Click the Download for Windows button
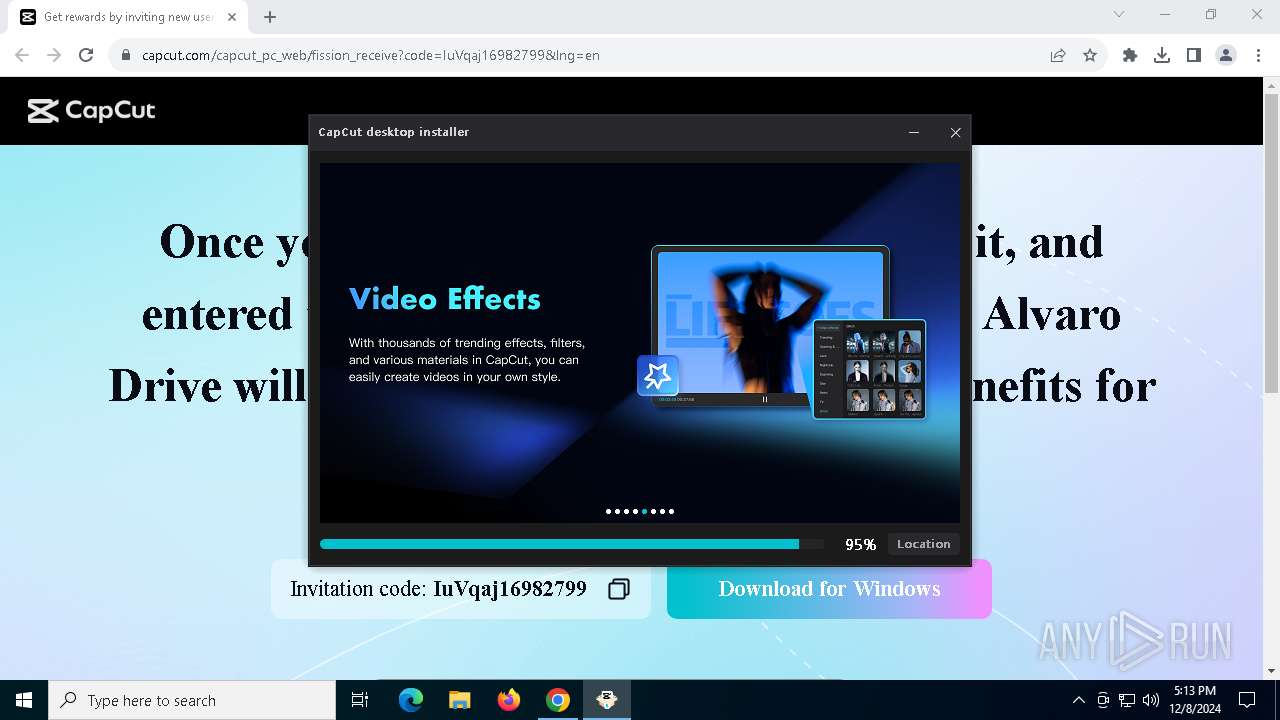This screenshot has height=720, width=1280. 829,589
